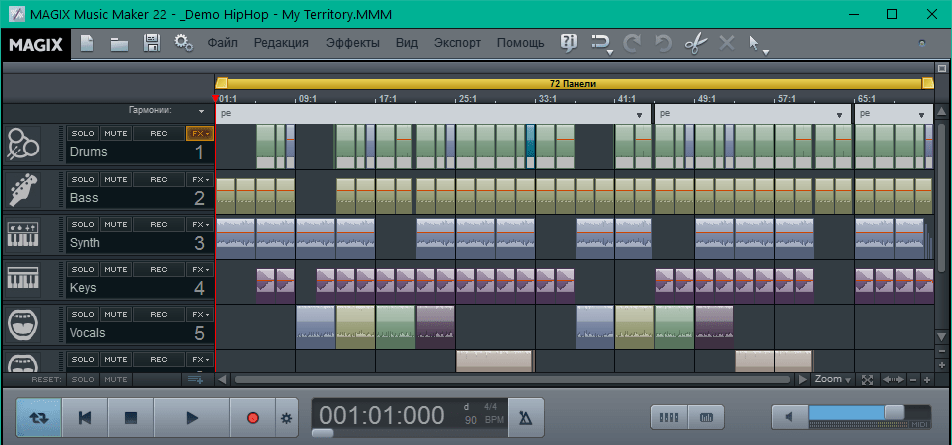952x445 pixels.
Task: Open the Файл menu
Action: 222,43
